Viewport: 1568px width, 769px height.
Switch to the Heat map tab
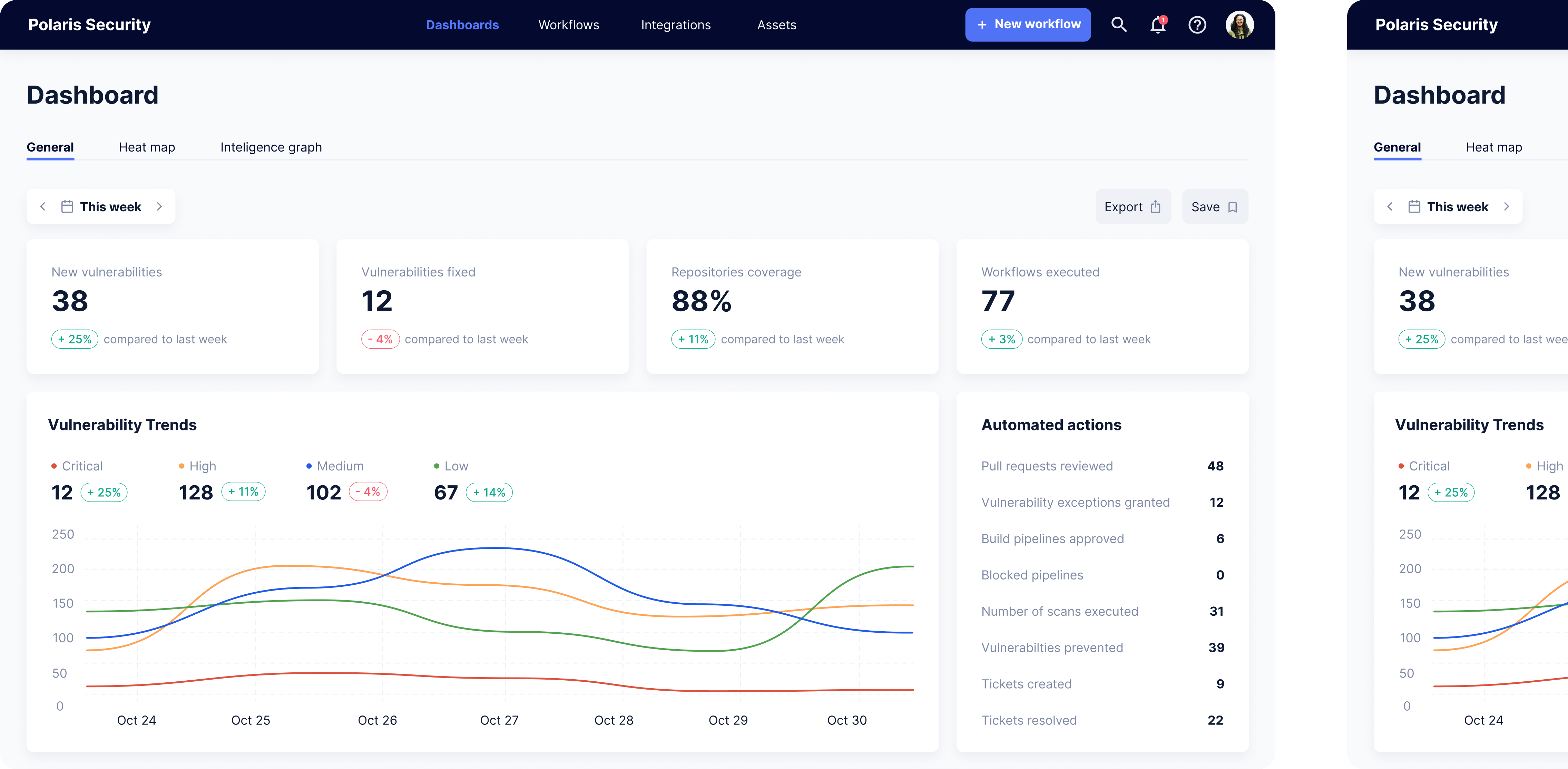(x=147, y=147)
